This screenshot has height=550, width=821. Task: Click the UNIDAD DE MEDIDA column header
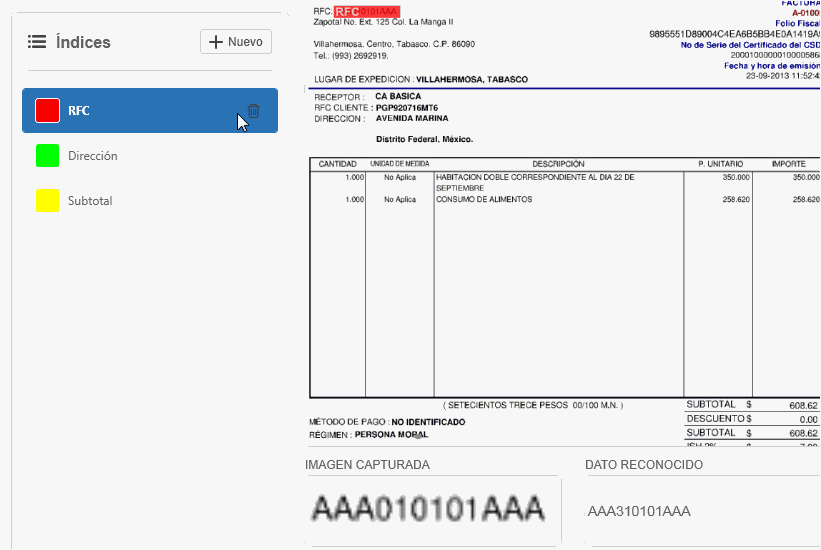tap(400, 164)
